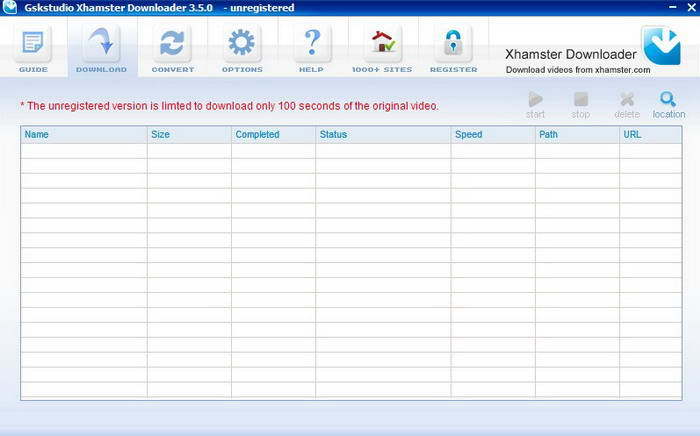Click the app icon in title bar
This screenshot has width=700, height=436.
tap(9, 7)
